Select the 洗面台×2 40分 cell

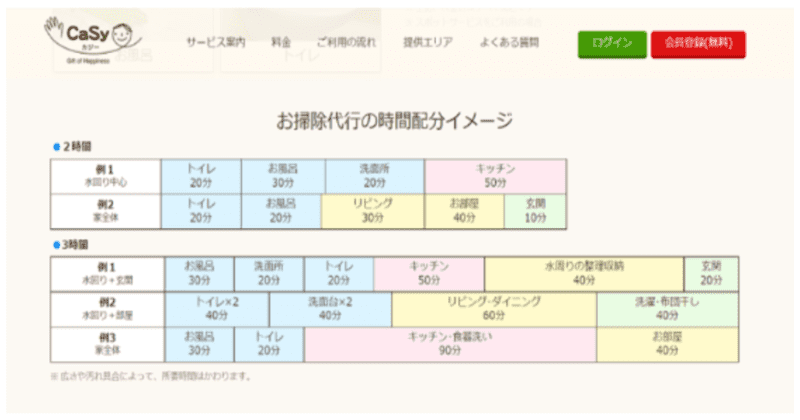(330, 308)
